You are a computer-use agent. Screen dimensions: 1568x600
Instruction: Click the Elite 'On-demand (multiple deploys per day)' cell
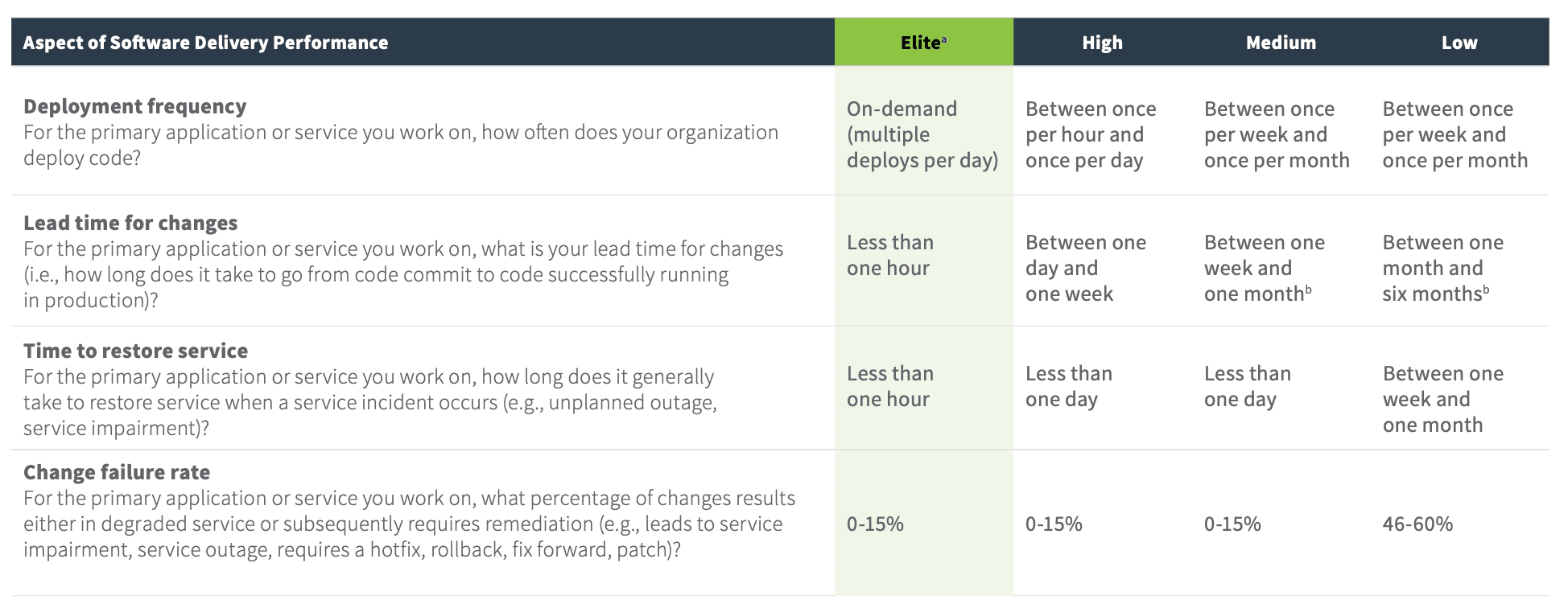coord(922,134)
